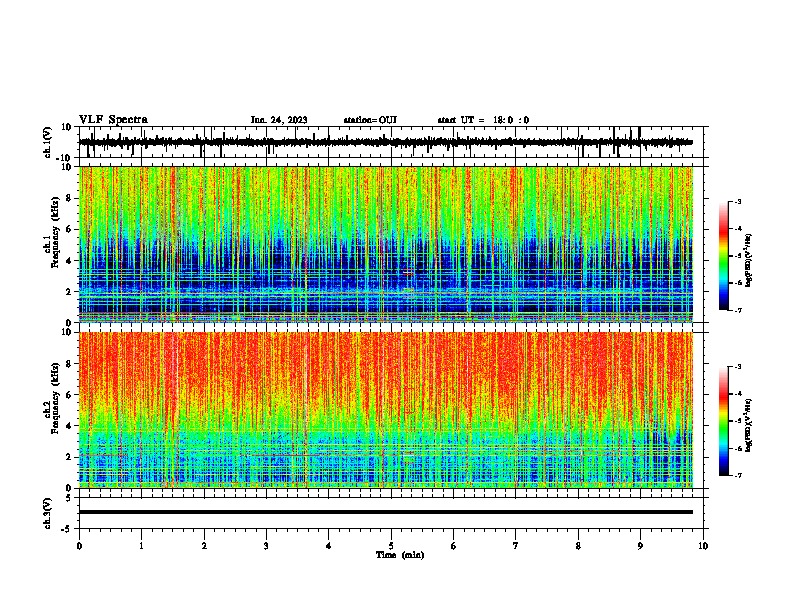Click the "Jan. 24, 2023" date label

tap(279, 120)
